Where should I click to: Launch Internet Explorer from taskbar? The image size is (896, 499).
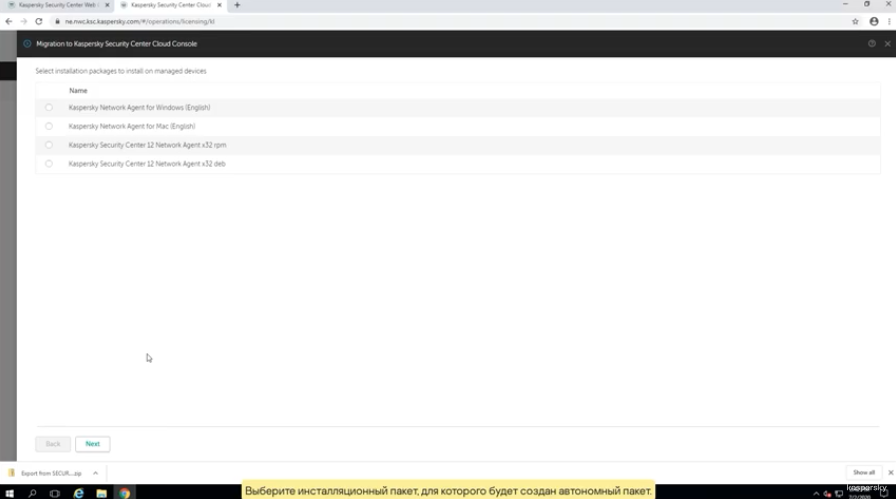pyautogui.click(x=78, y=493)
